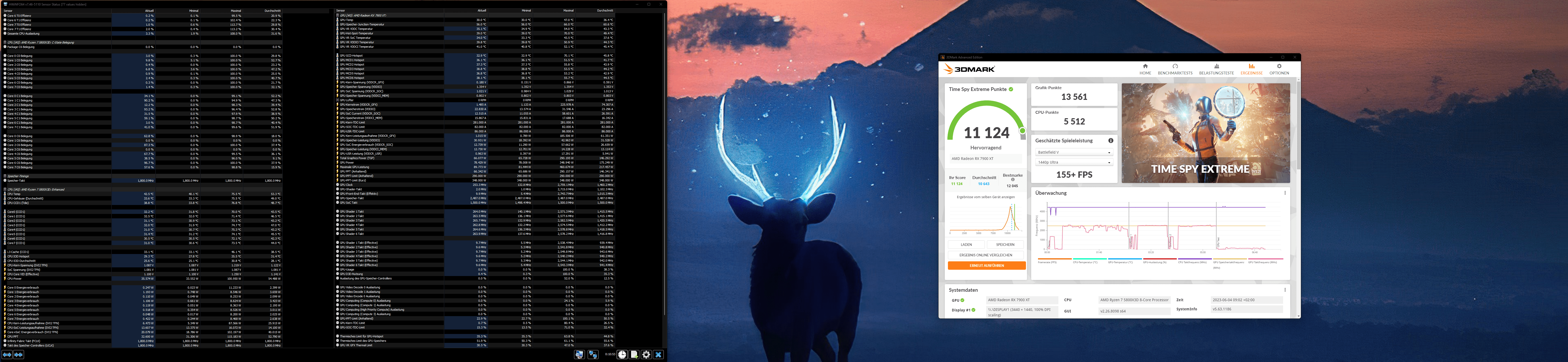
Task: Click HWiNFO64 title bar app icon
Action: tap(5, 4)
